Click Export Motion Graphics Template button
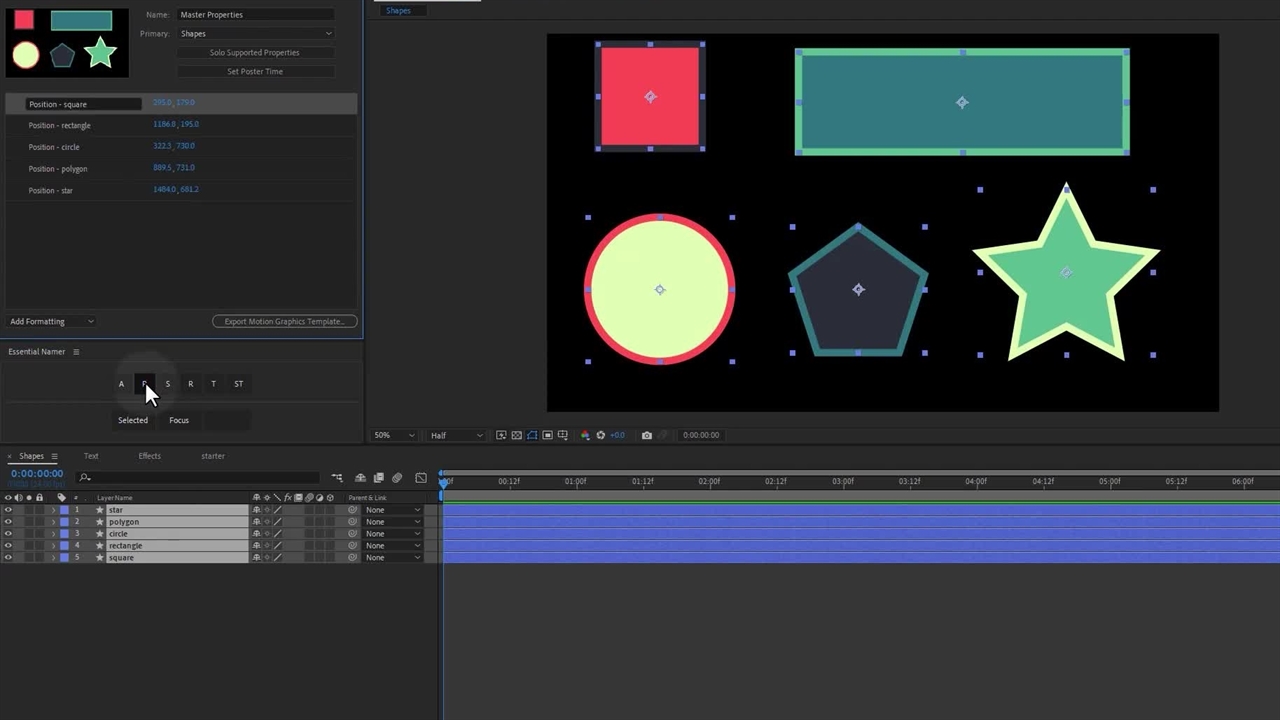The height and width of the screenshot is (720, 1280). point(284,322)
